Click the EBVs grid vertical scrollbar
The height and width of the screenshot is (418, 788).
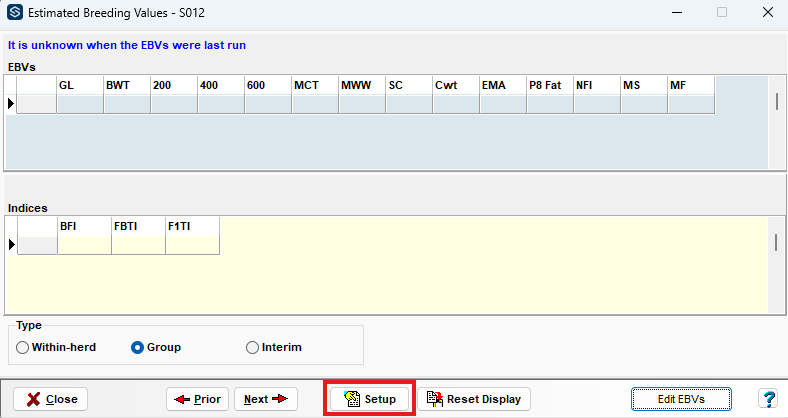tap(777, 101)
